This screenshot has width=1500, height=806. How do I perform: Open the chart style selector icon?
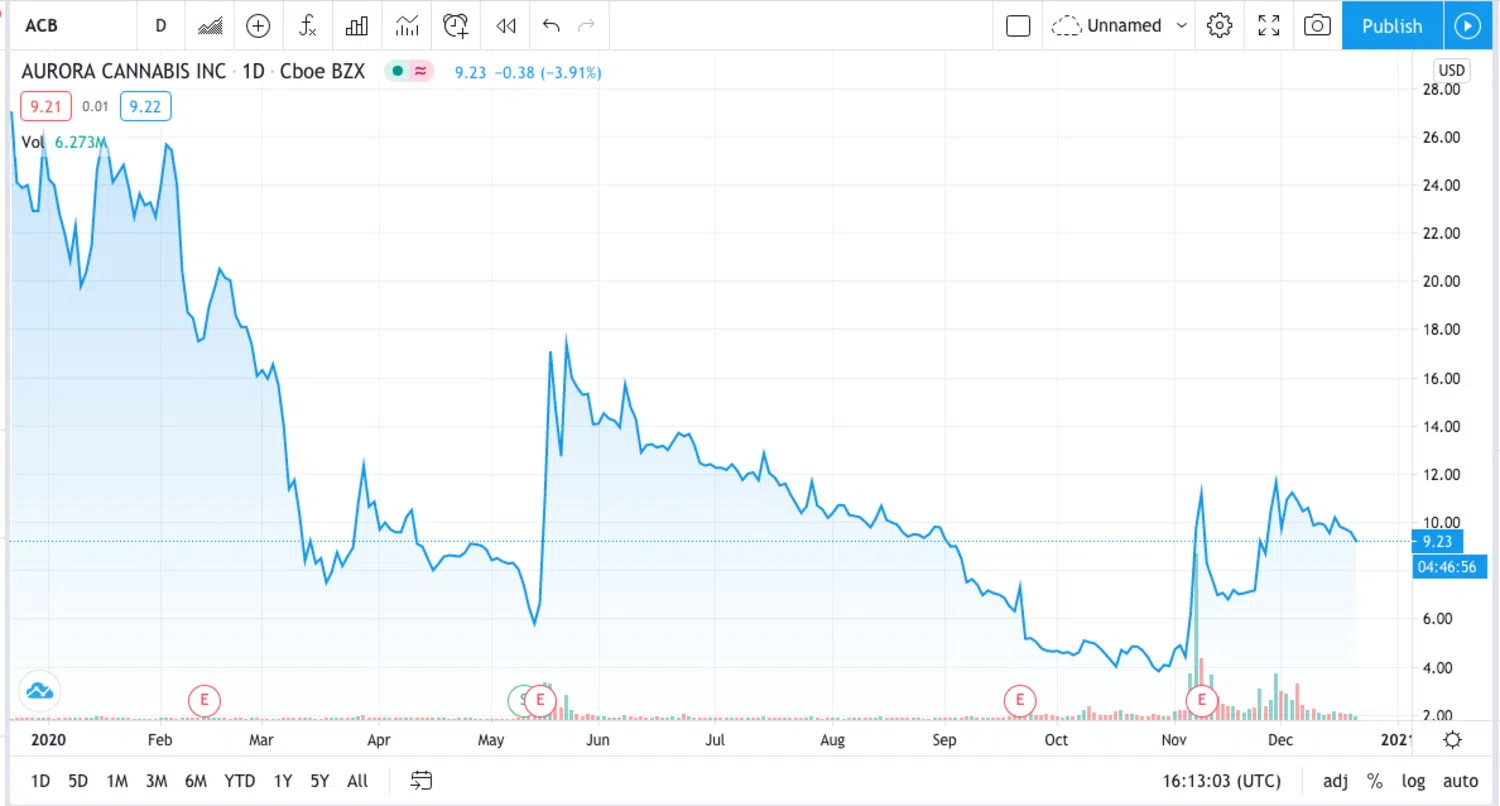(210, 26)
